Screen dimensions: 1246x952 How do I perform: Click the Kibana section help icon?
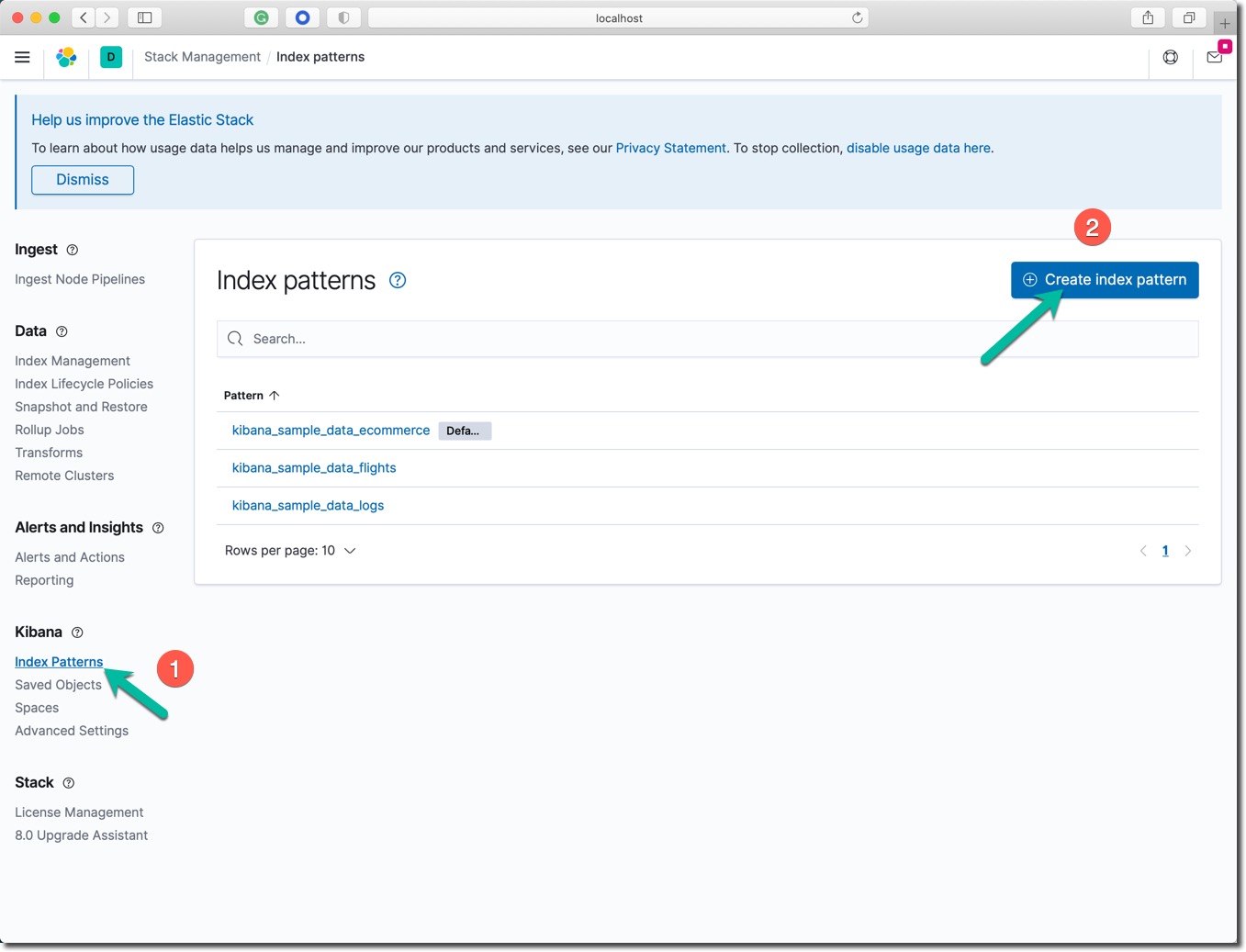point(77,633)
